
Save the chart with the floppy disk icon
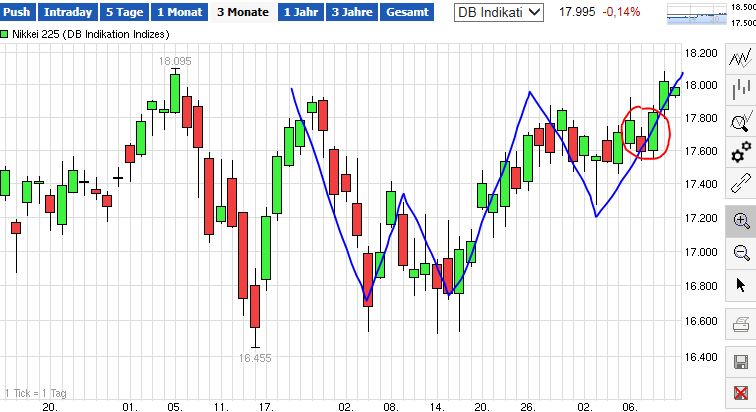tap(740, 362)
